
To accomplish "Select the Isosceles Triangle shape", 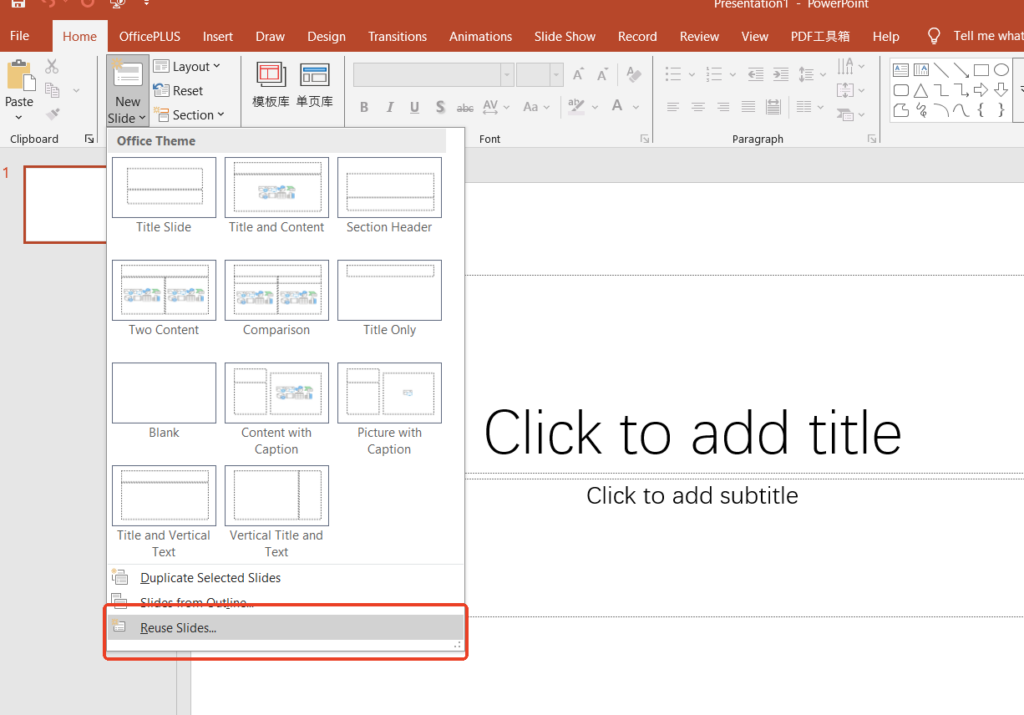I will [921, 91].
